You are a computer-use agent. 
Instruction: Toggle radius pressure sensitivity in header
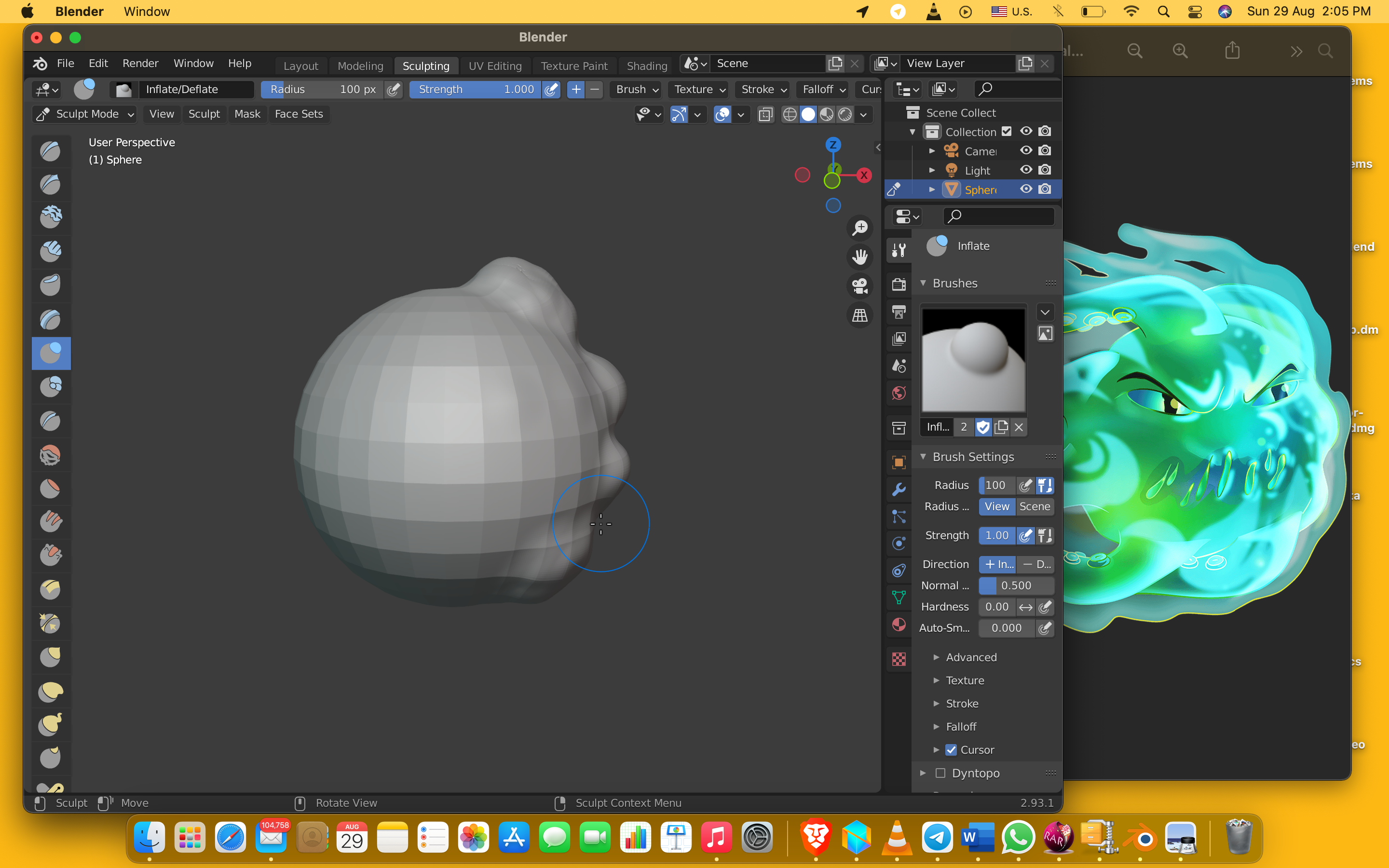coord(393,89)
